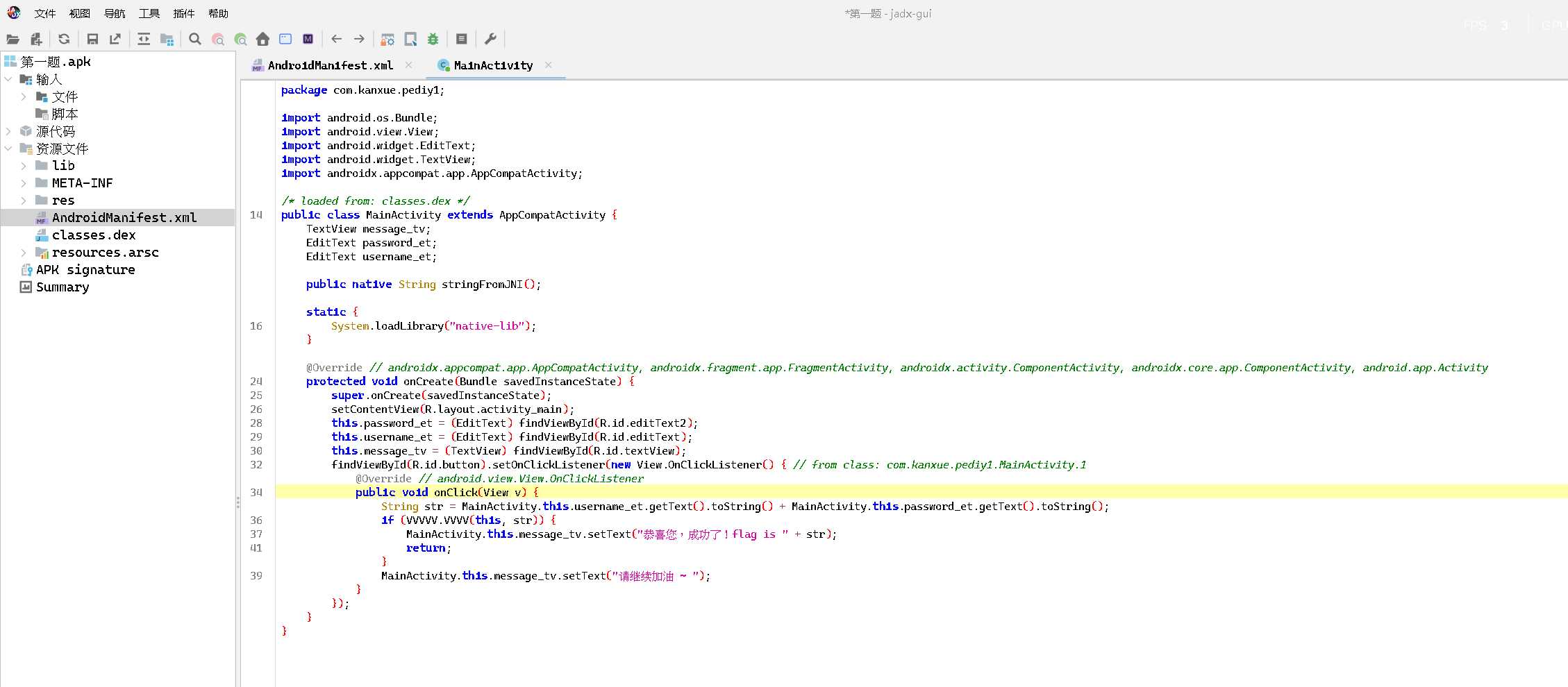Viewport: 1568px width, 687px height.
Task: Select classes.dex in the tree
Action: (93, 235)
